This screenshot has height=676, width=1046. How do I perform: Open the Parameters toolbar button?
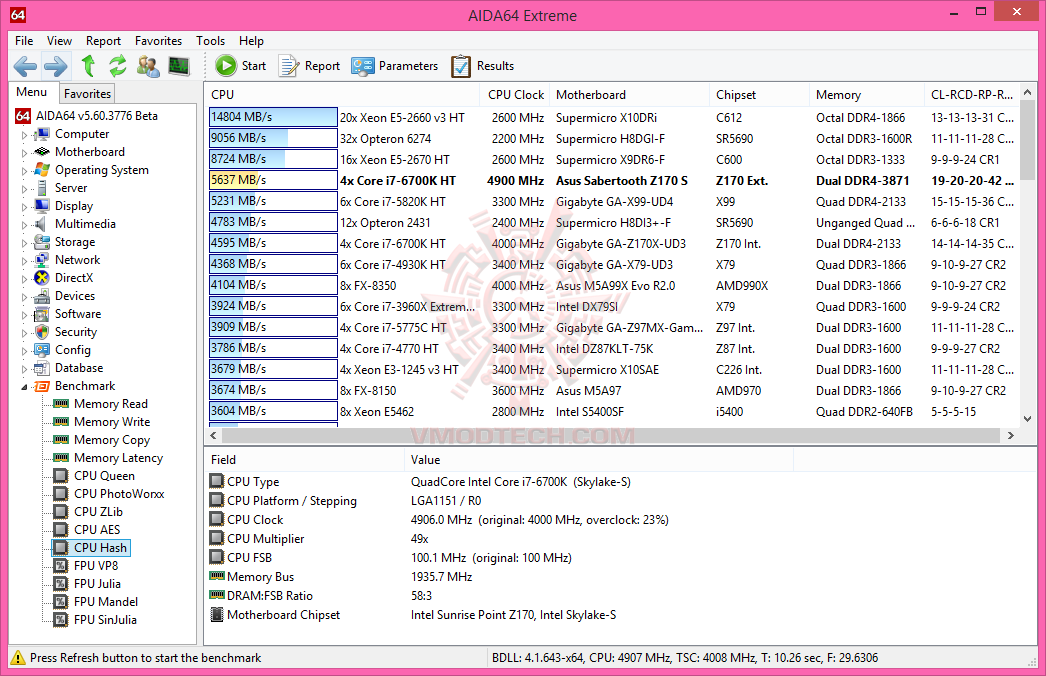pos(394,66)
